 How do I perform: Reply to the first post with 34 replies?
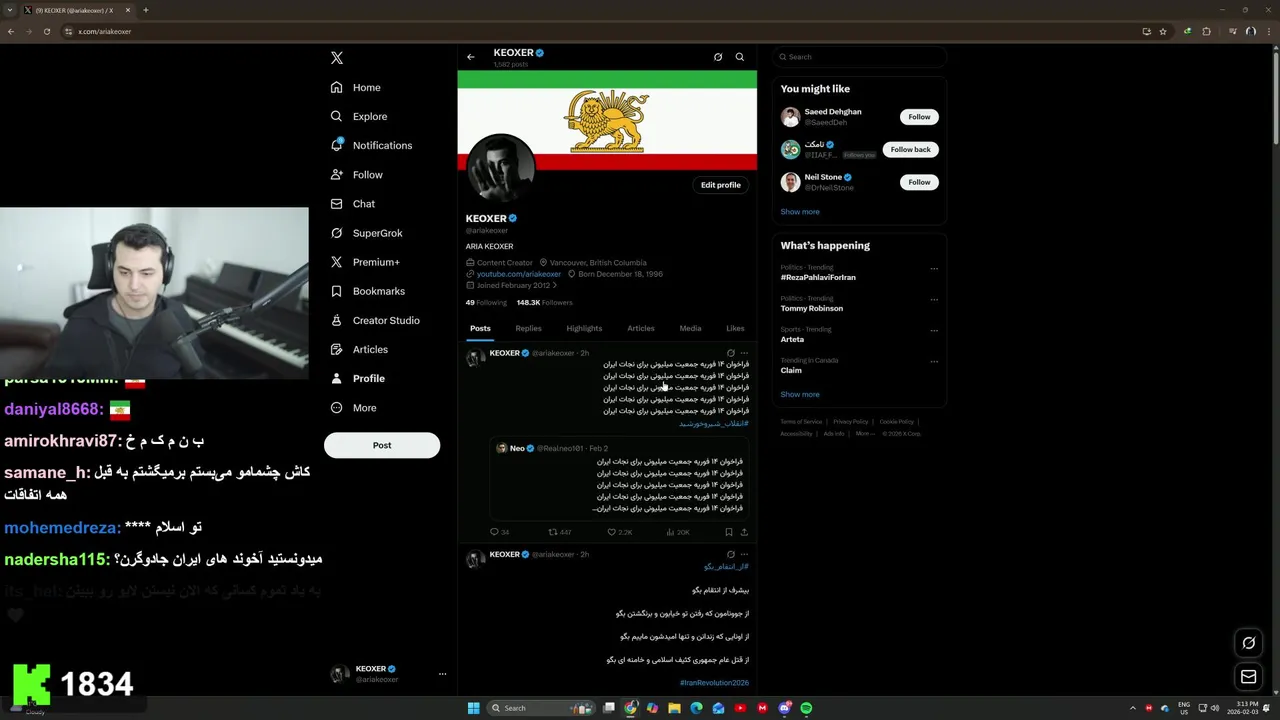[499, 532]
